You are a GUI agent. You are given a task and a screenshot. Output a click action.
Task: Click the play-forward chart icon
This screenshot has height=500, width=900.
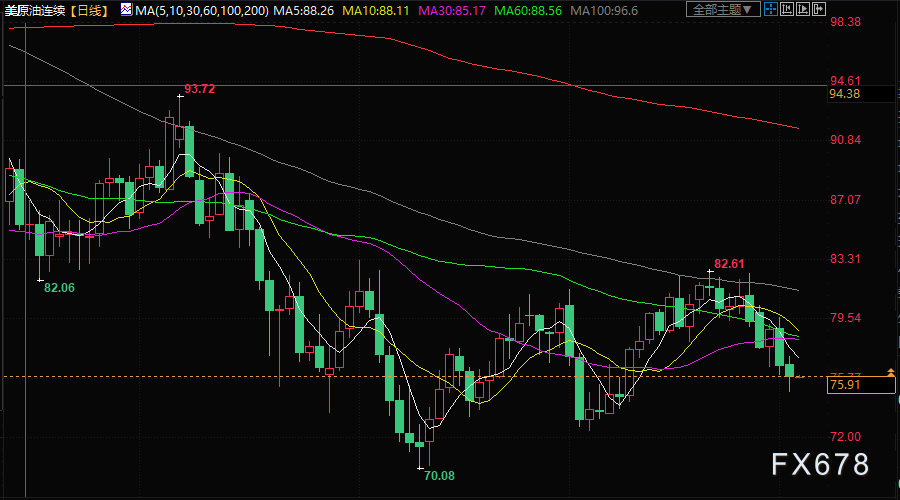click(803, 9)
